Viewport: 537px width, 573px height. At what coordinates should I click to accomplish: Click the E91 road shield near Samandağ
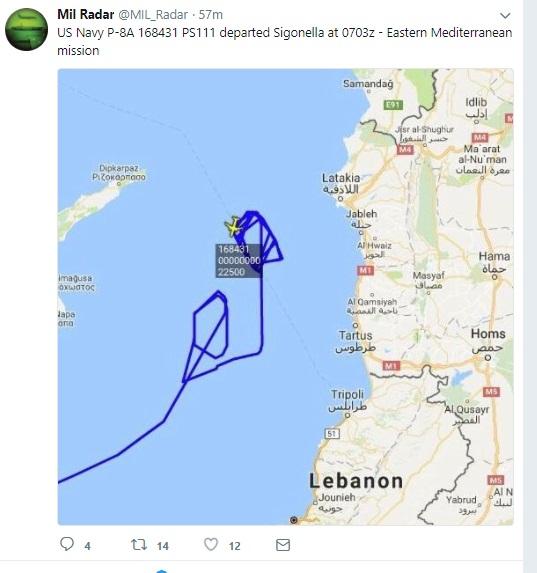(393, 105)
